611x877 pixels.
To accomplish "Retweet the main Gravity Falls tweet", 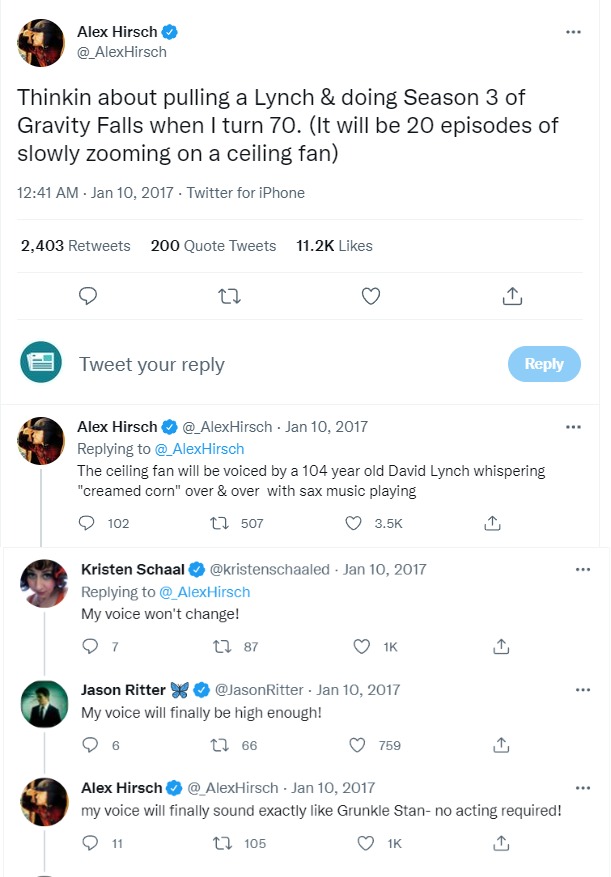I will [x=229, y=296].
